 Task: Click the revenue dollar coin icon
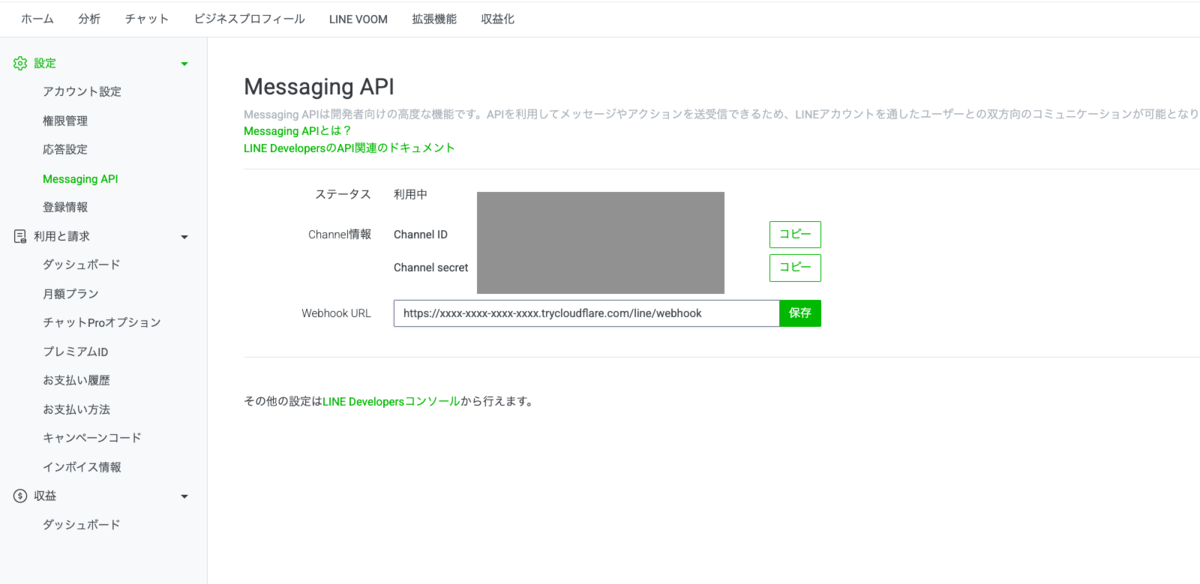point(20,496)
